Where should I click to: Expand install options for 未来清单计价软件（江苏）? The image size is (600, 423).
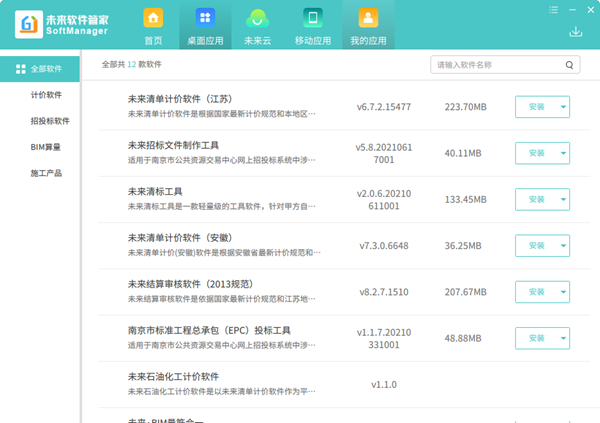pyautogui.click(x=563, y=107)
